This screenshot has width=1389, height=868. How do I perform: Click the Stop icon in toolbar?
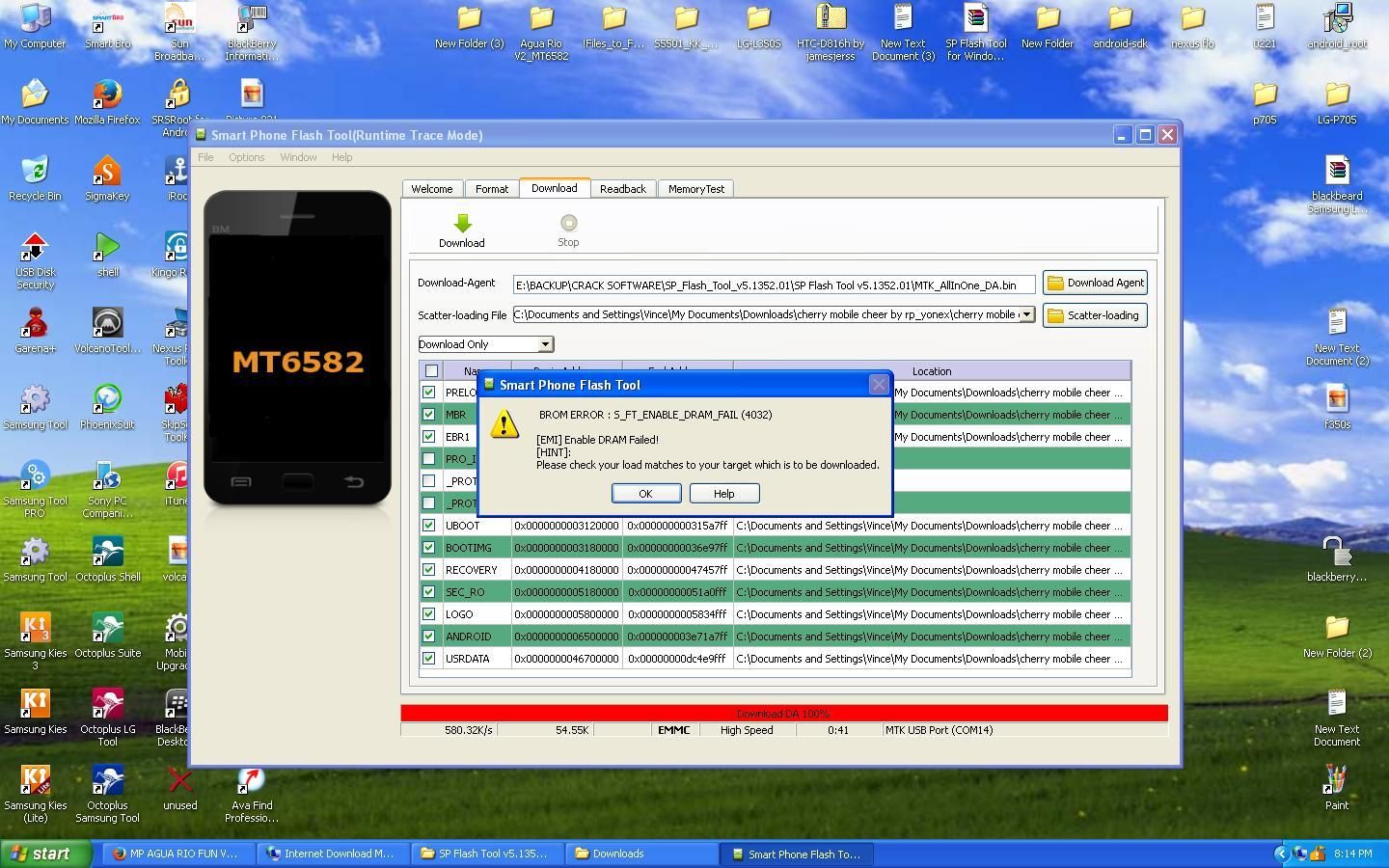pyautogui.click(x=568, y=223)
